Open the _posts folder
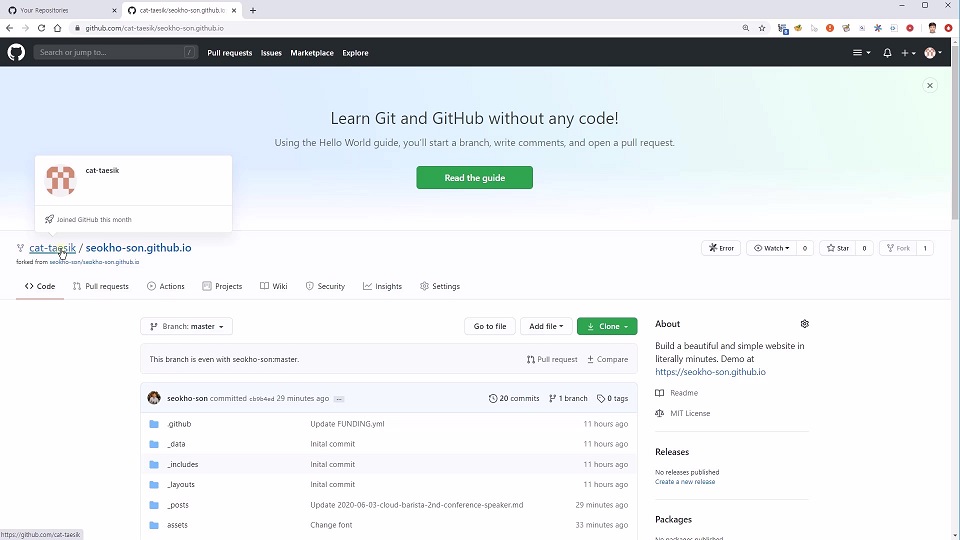 tap(178, 505)
